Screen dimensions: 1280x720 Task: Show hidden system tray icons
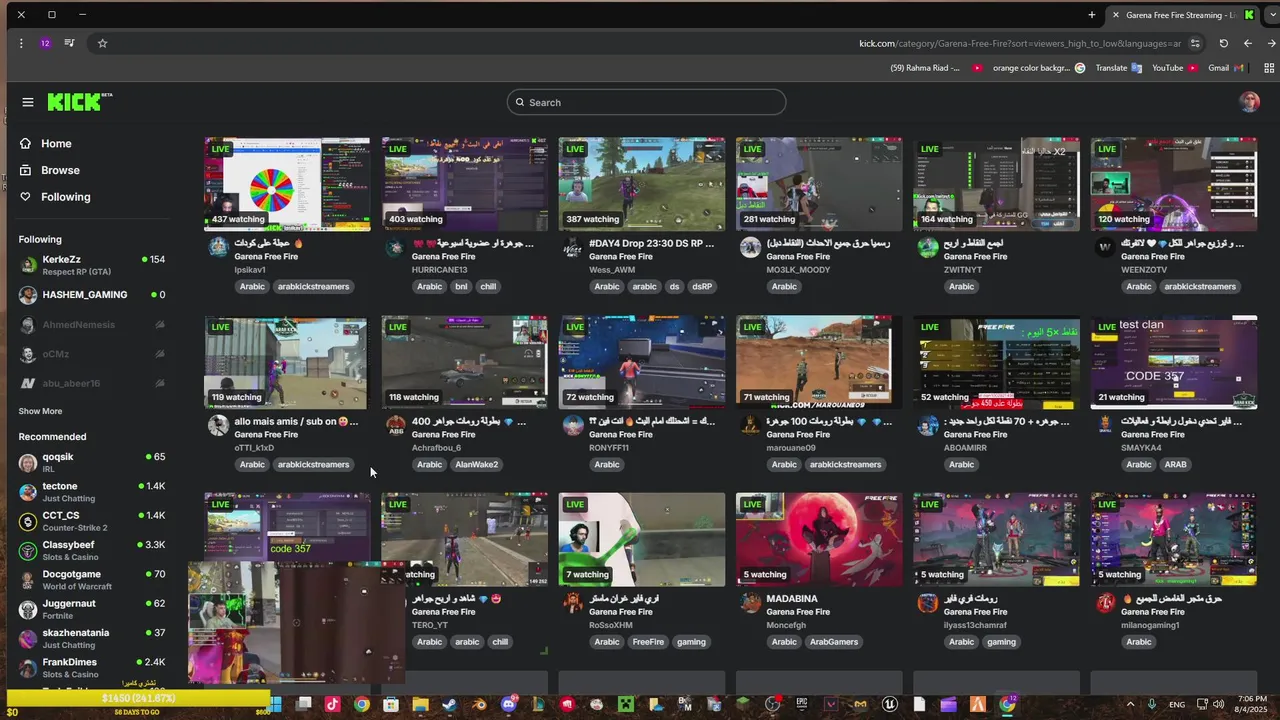click(1130, 704)
